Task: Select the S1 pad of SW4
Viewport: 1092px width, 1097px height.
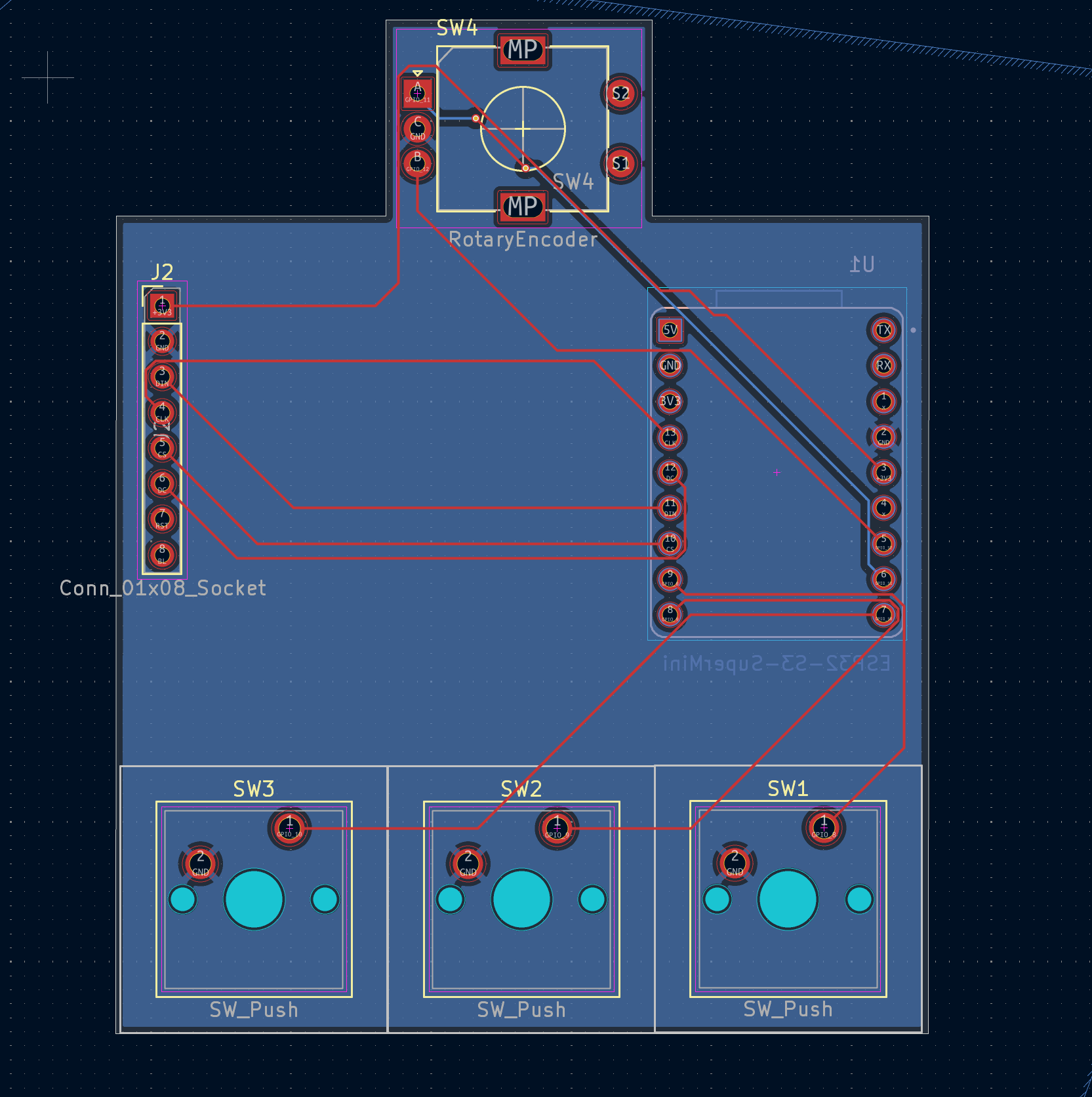Action: [x=620, y=163]
